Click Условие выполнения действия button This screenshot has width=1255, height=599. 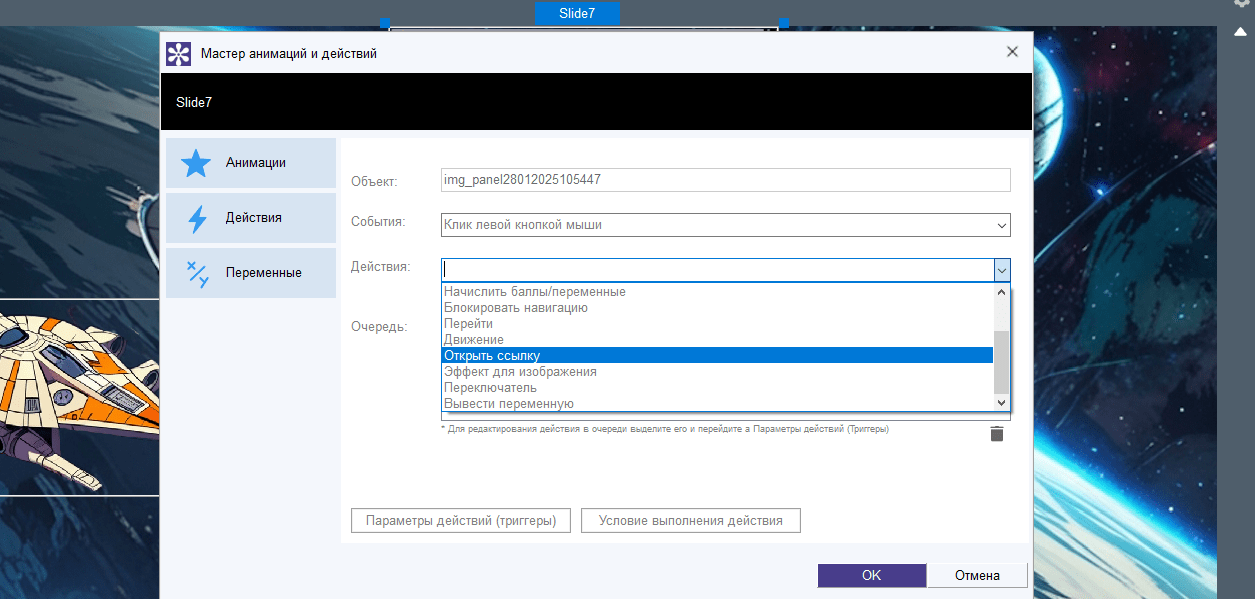[x=691, y=521]
